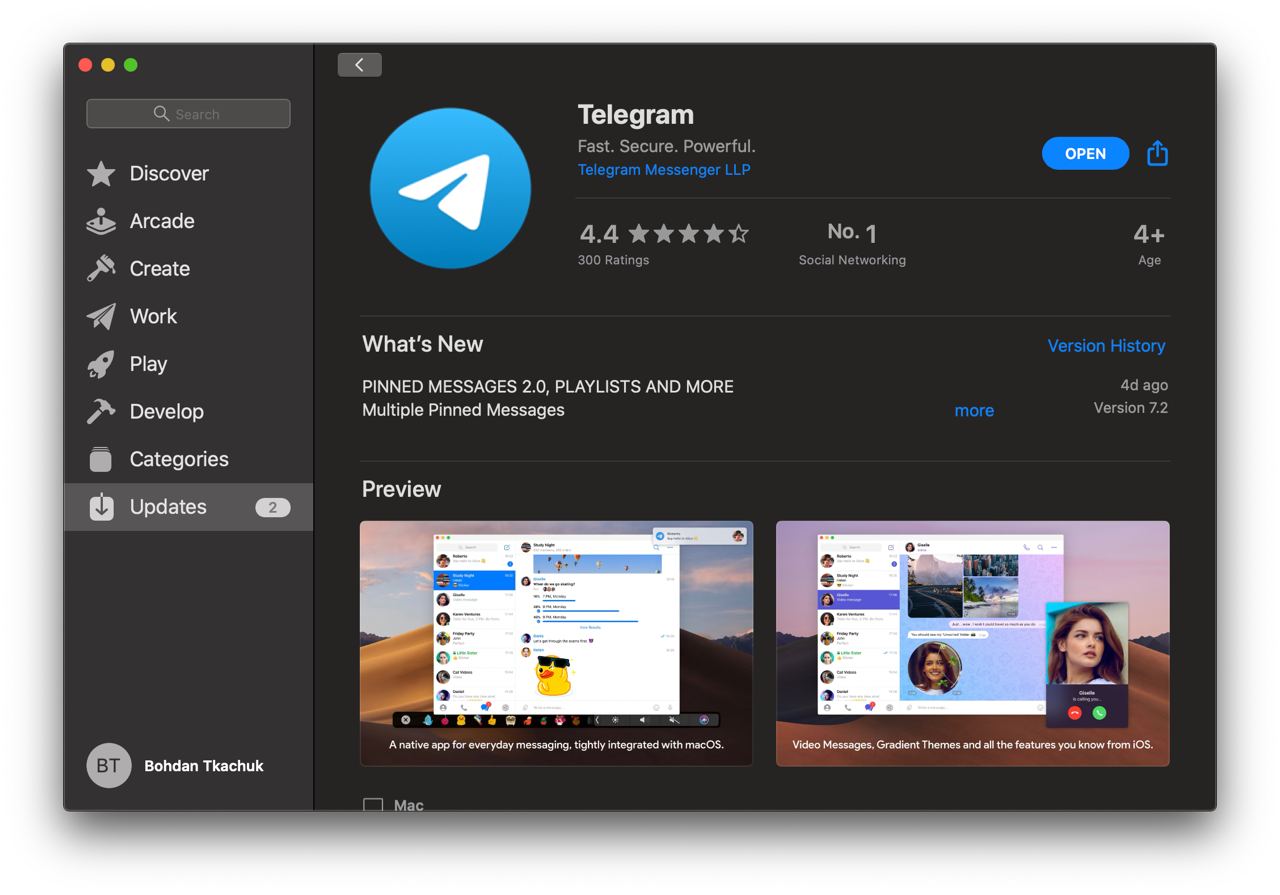
Task: Click the '4d ago' date text
Action: (x=1144, y=385)
